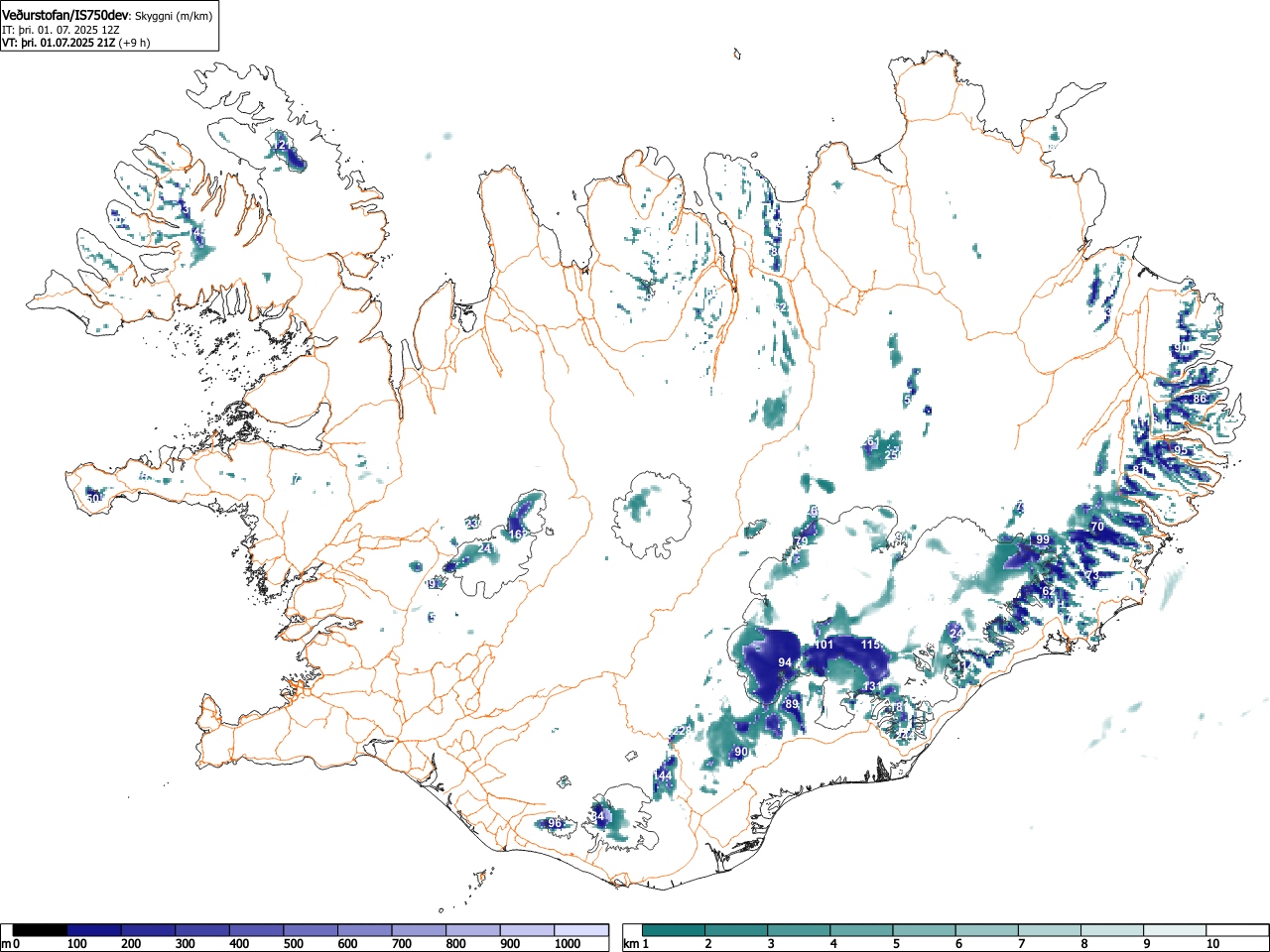Click the '10' tick on km legend
Viewport: 1270px width, 952px height.
point(1211,944)
